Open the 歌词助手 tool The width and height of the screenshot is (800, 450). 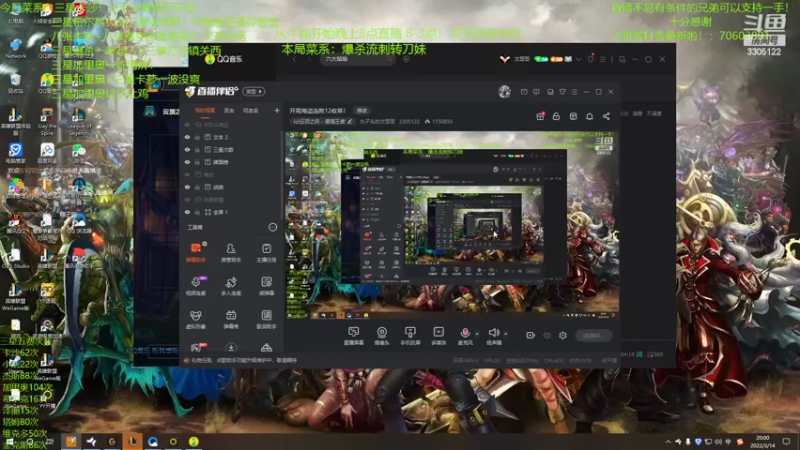click(x=266, y=319)
